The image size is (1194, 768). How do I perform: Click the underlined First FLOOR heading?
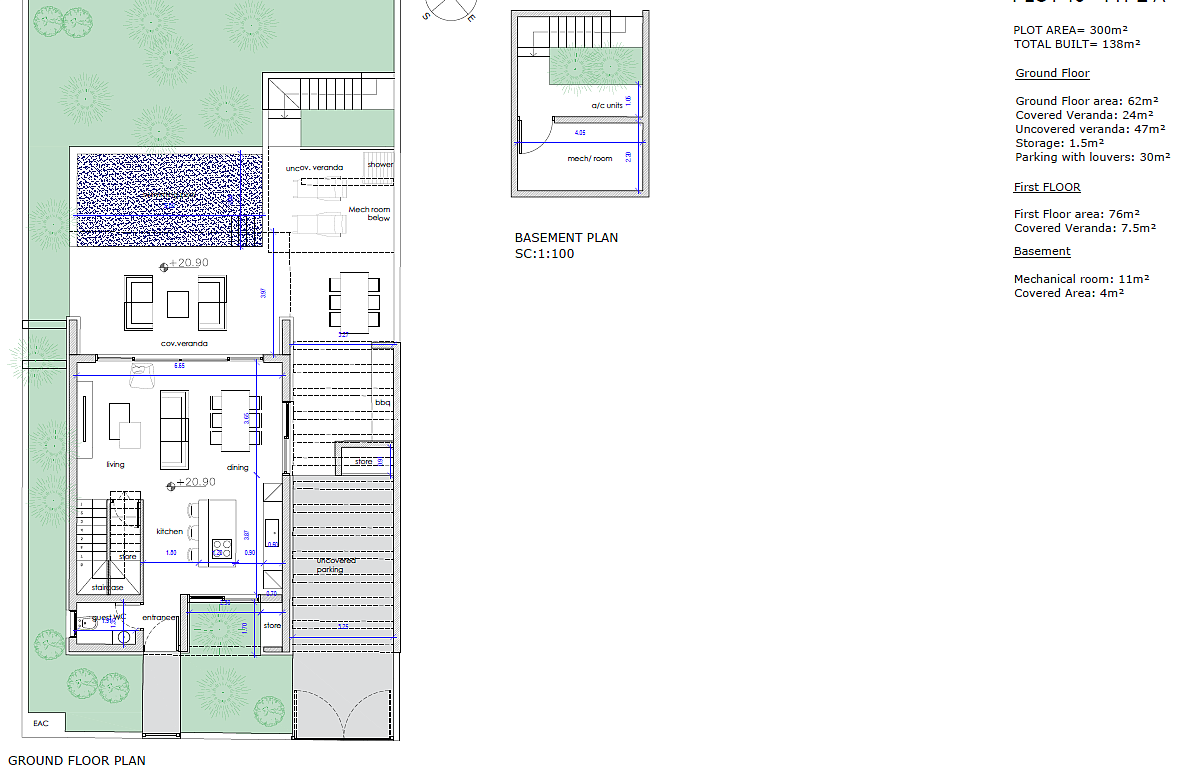pyautogui.click(x=1047, y=187)
